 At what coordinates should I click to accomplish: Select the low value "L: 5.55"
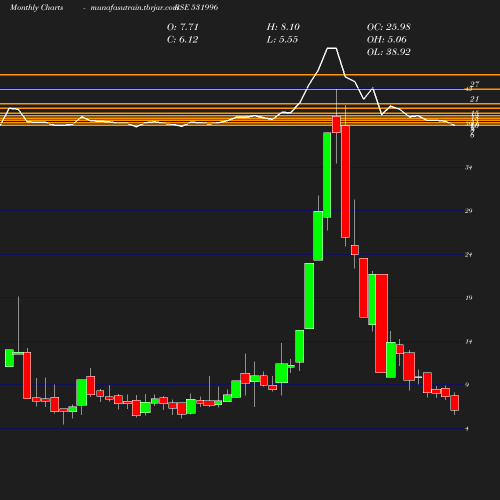click(282, 39)
